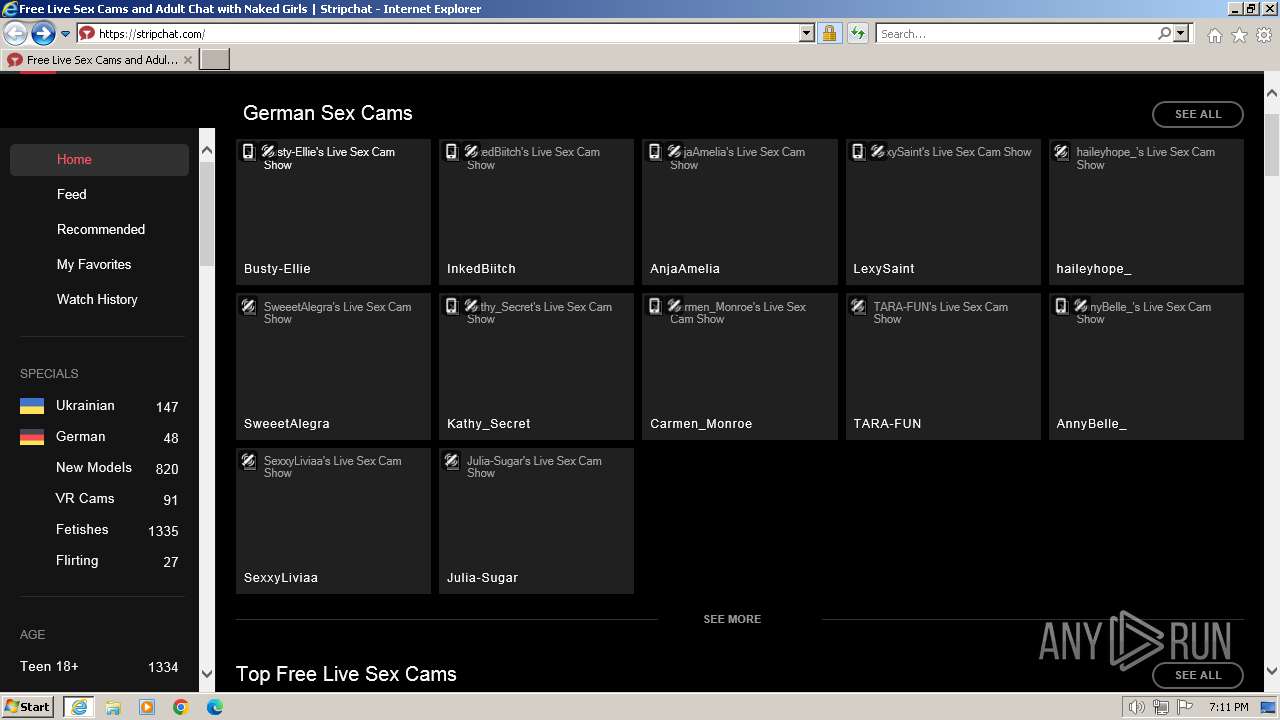Image resolution: width=1280 pixels, height=720 pixels.
Task: Launch Edge from the taskbar
Action: (215, 707)
